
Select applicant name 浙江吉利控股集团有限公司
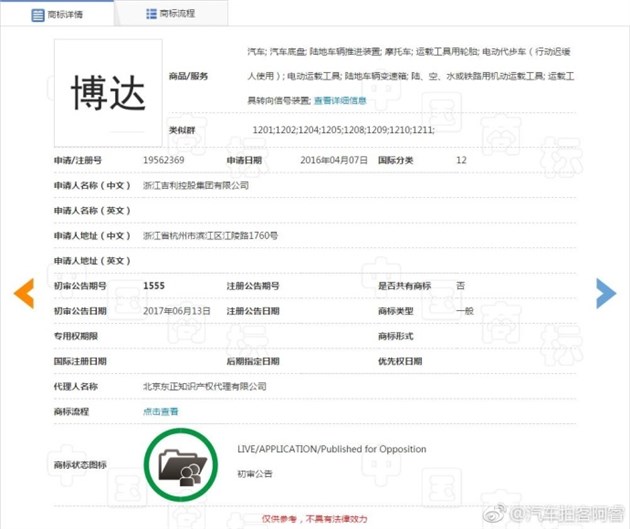pos(196,185)
